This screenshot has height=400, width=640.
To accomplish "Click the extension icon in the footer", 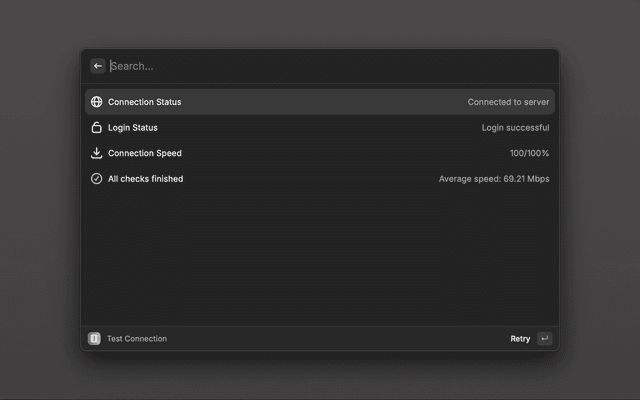I will (x=94, y=339).
